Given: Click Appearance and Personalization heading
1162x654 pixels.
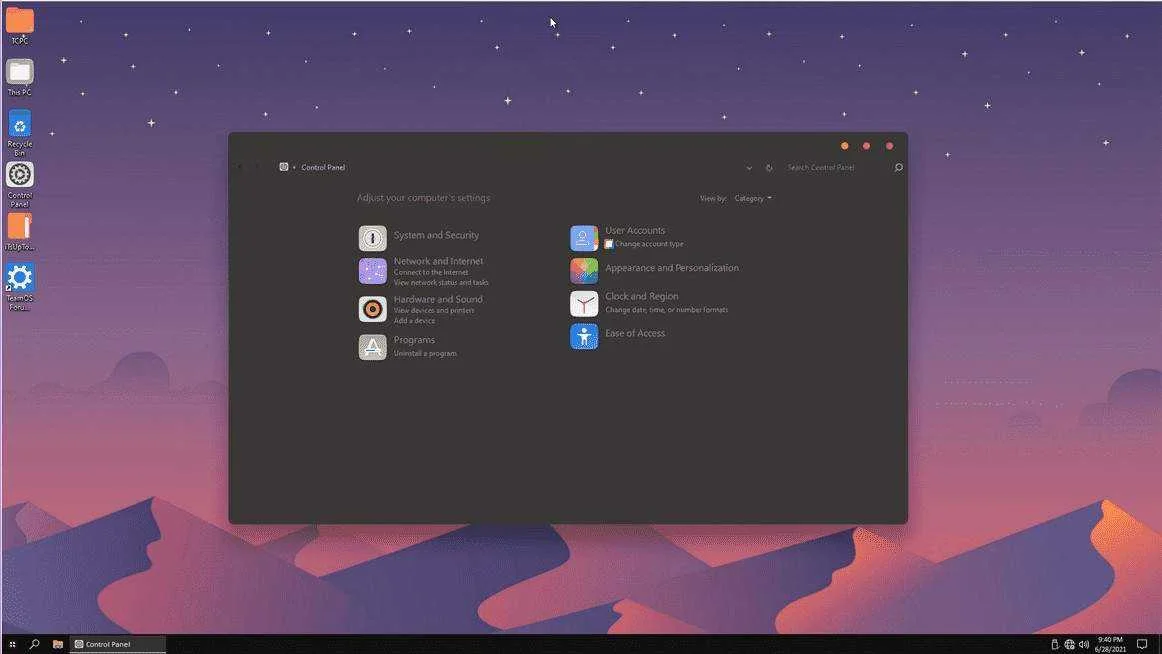Looking at the screenshot, I should click(671, 268).
